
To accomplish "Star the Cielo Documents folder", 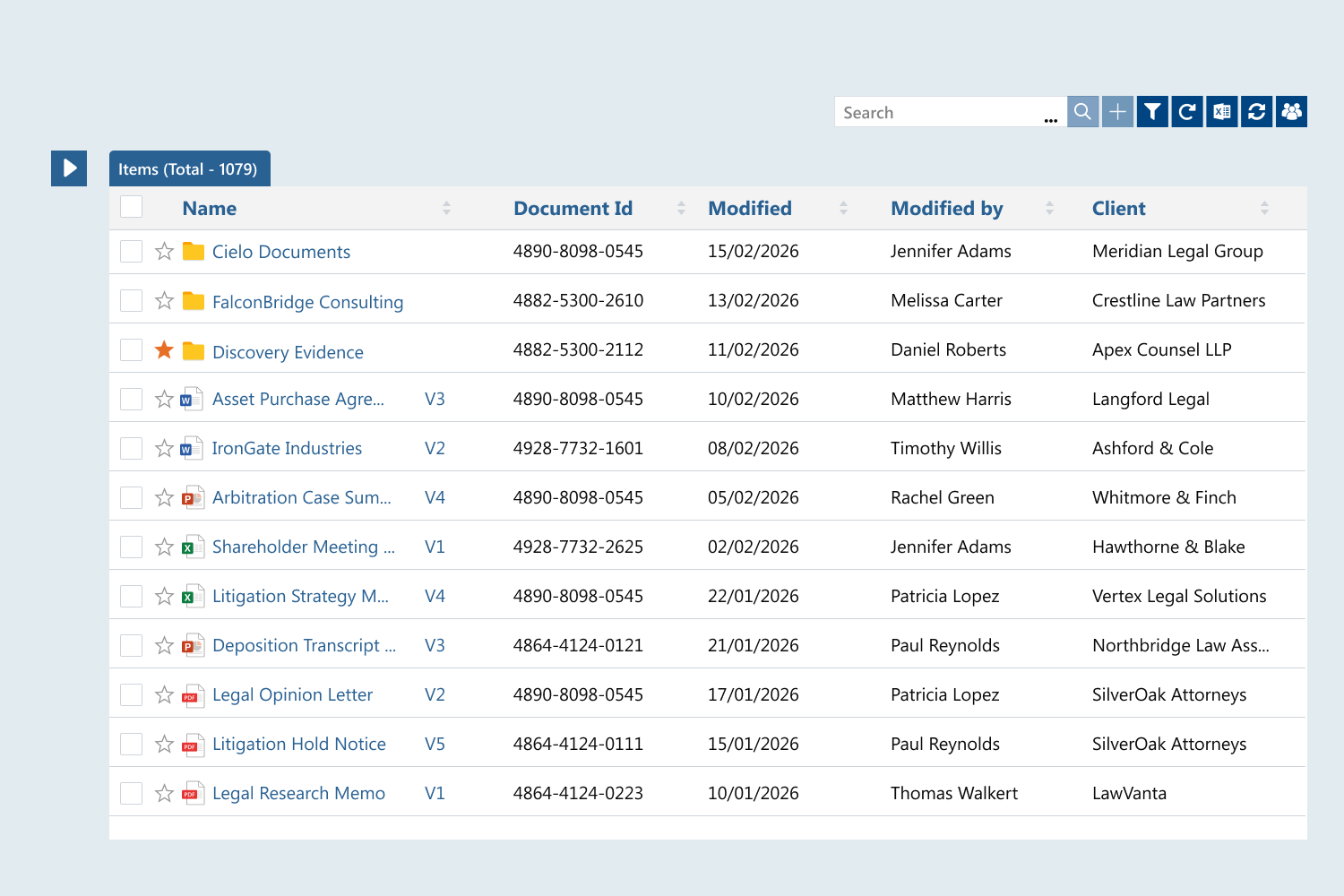I will pos(164,252).
